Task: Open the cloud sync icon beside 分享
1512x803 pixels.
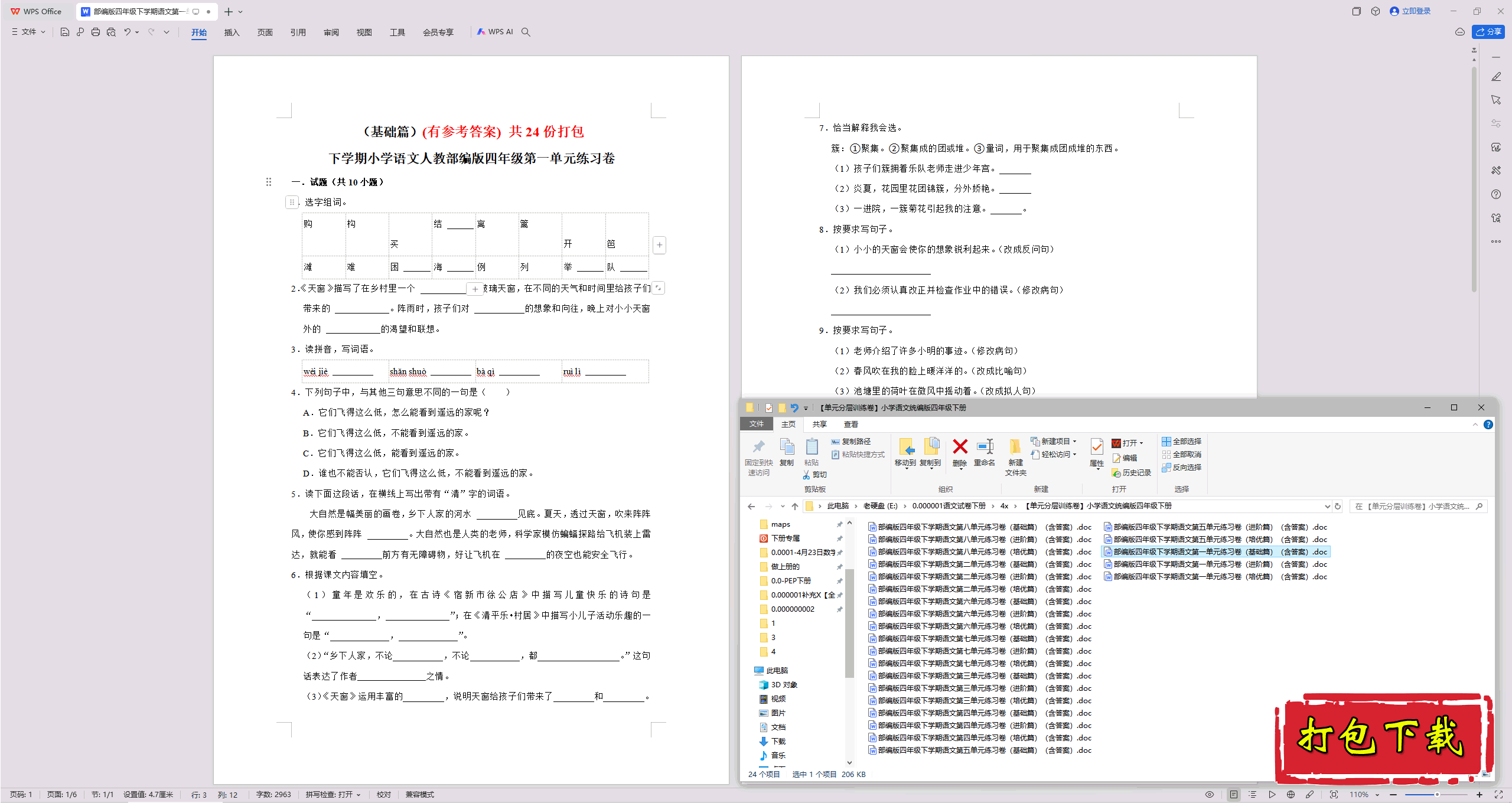Action: click(1459, 32)
